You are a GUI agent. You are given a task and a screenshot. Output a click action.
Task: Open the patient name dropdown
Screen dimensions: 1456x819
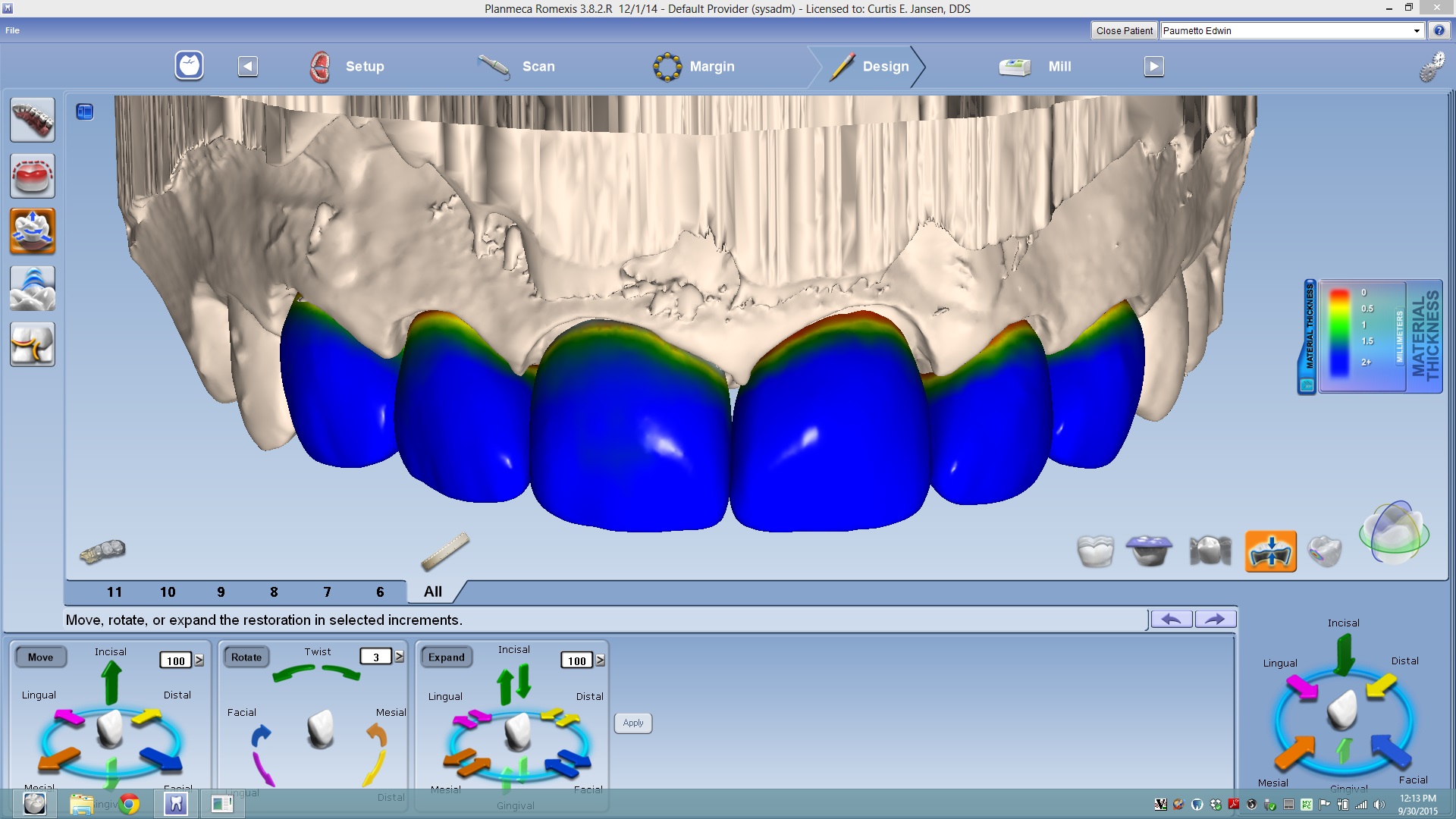[1416, 31]
